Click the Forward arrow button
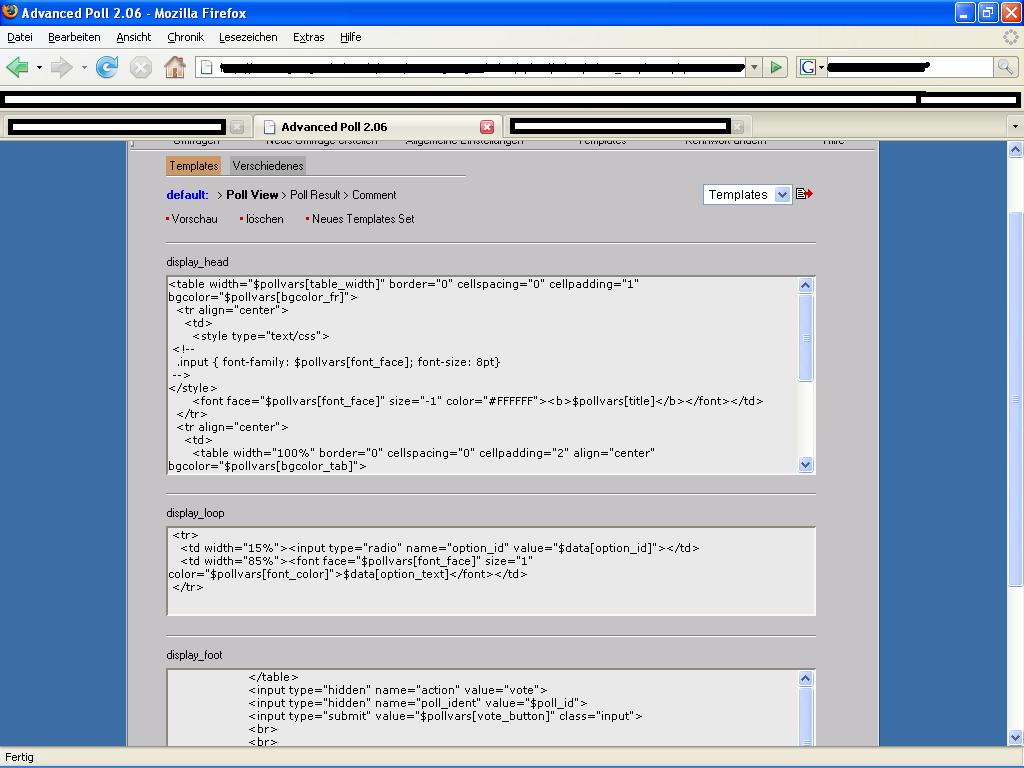 [x=62, y=67]
